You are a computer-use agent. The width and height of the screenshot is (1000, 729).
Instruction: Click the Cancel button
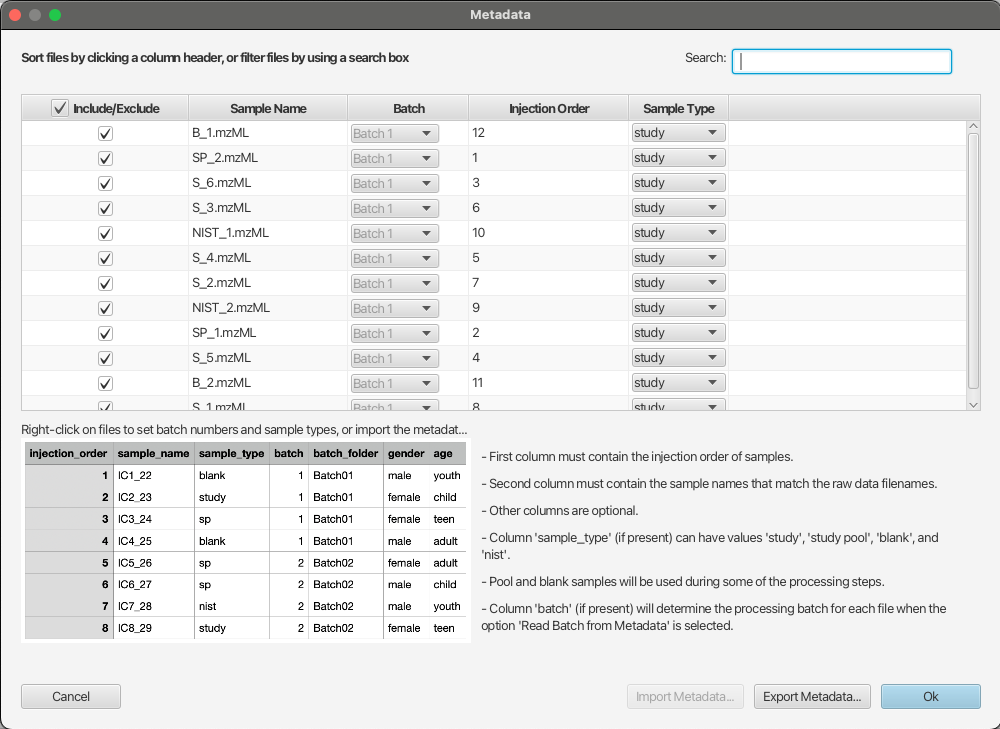click(71, 696)
